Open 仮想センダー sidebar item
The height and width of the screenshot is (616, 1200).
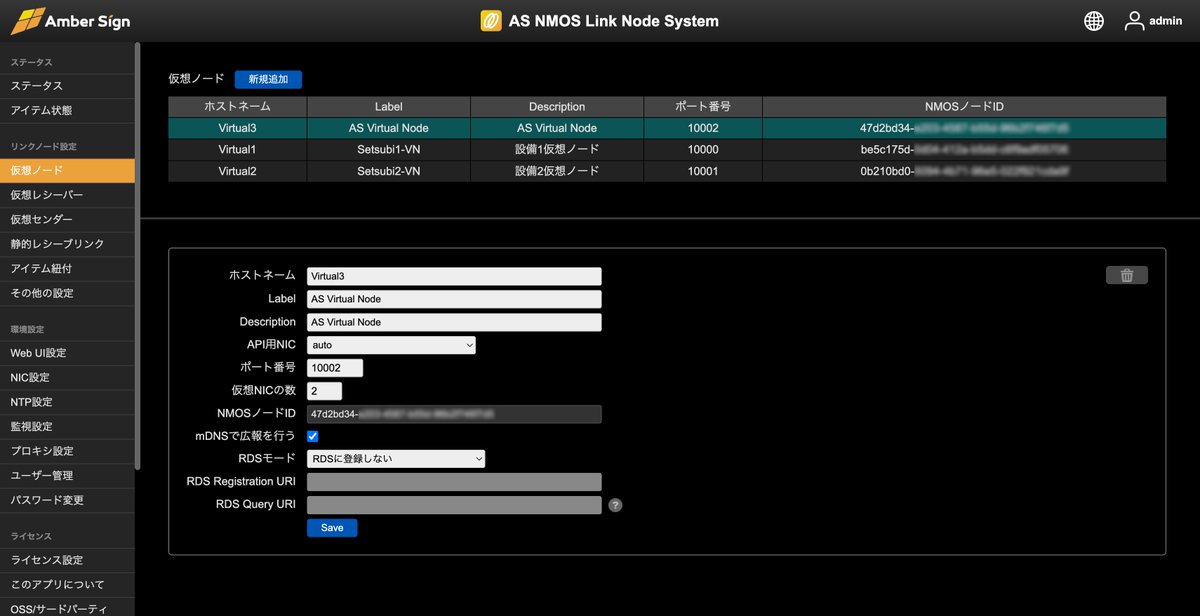pyautogui.click(x=67, y=219)
